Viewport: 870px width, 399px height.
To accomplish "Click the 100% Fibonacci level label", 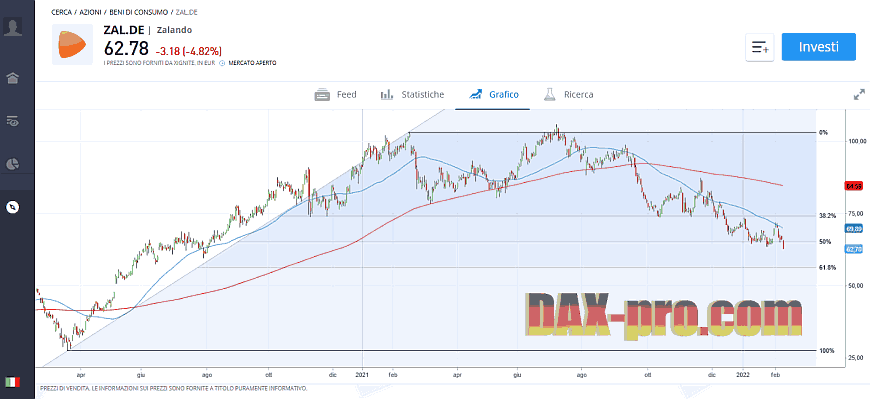I will coord(826,351).
